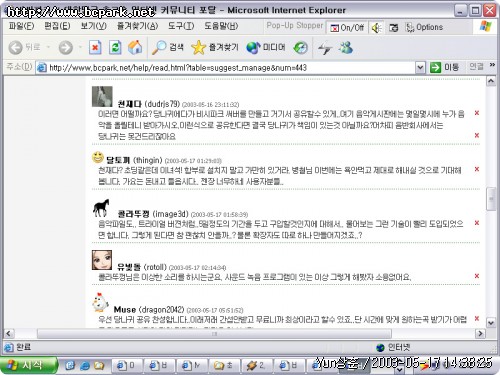
Task: Open the Help (도움말) menu
Action: (221, 26)
